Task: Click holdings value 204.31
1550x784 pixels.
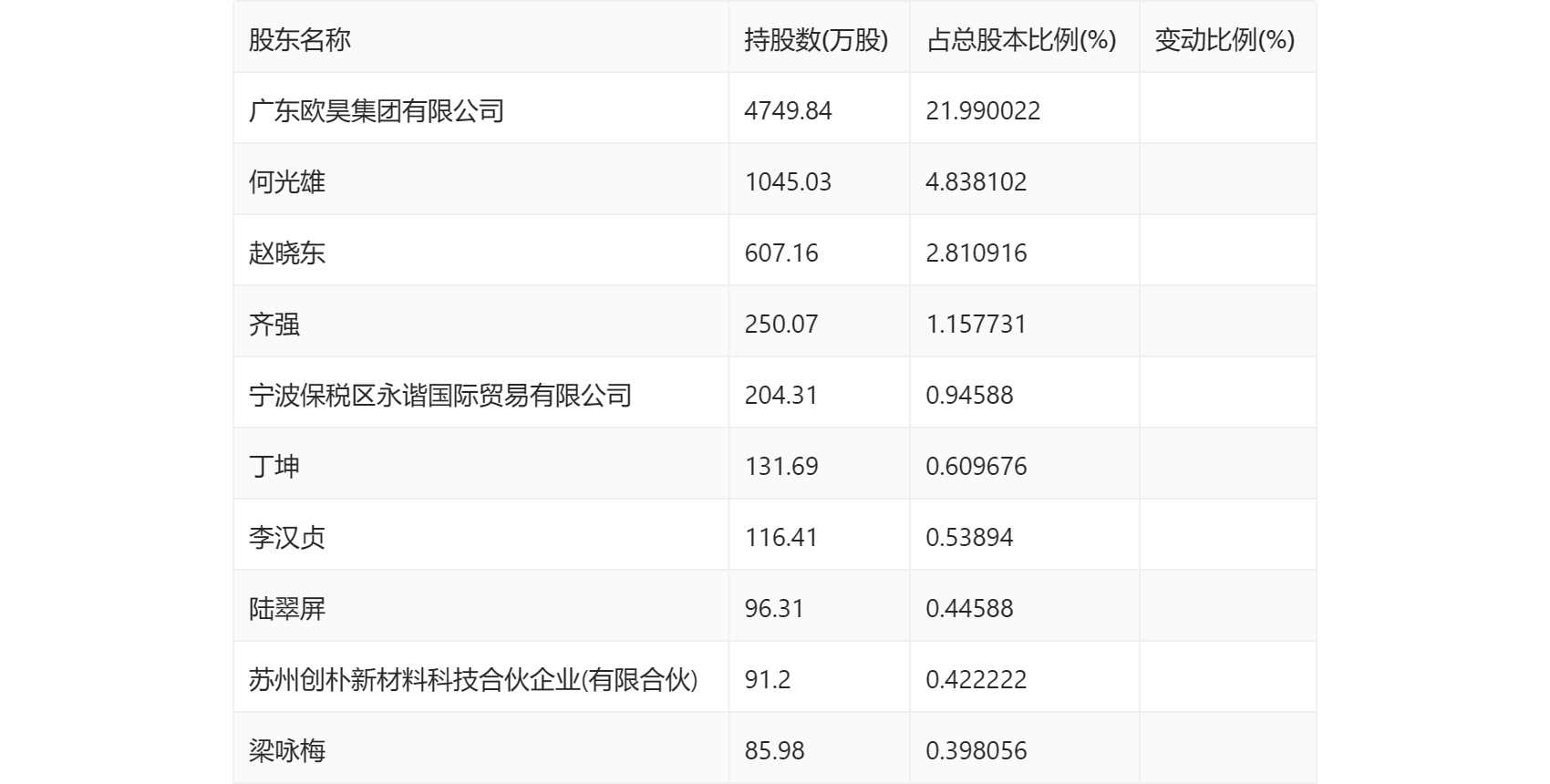Action: [x=781, y=396]
